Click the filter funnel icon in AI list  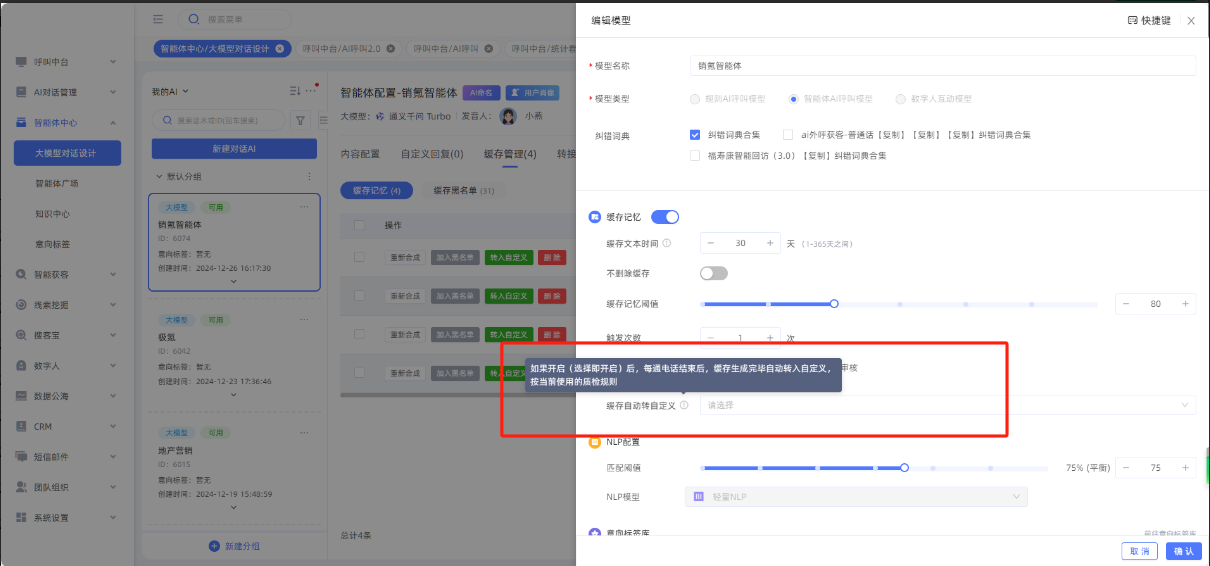point(300,120)
